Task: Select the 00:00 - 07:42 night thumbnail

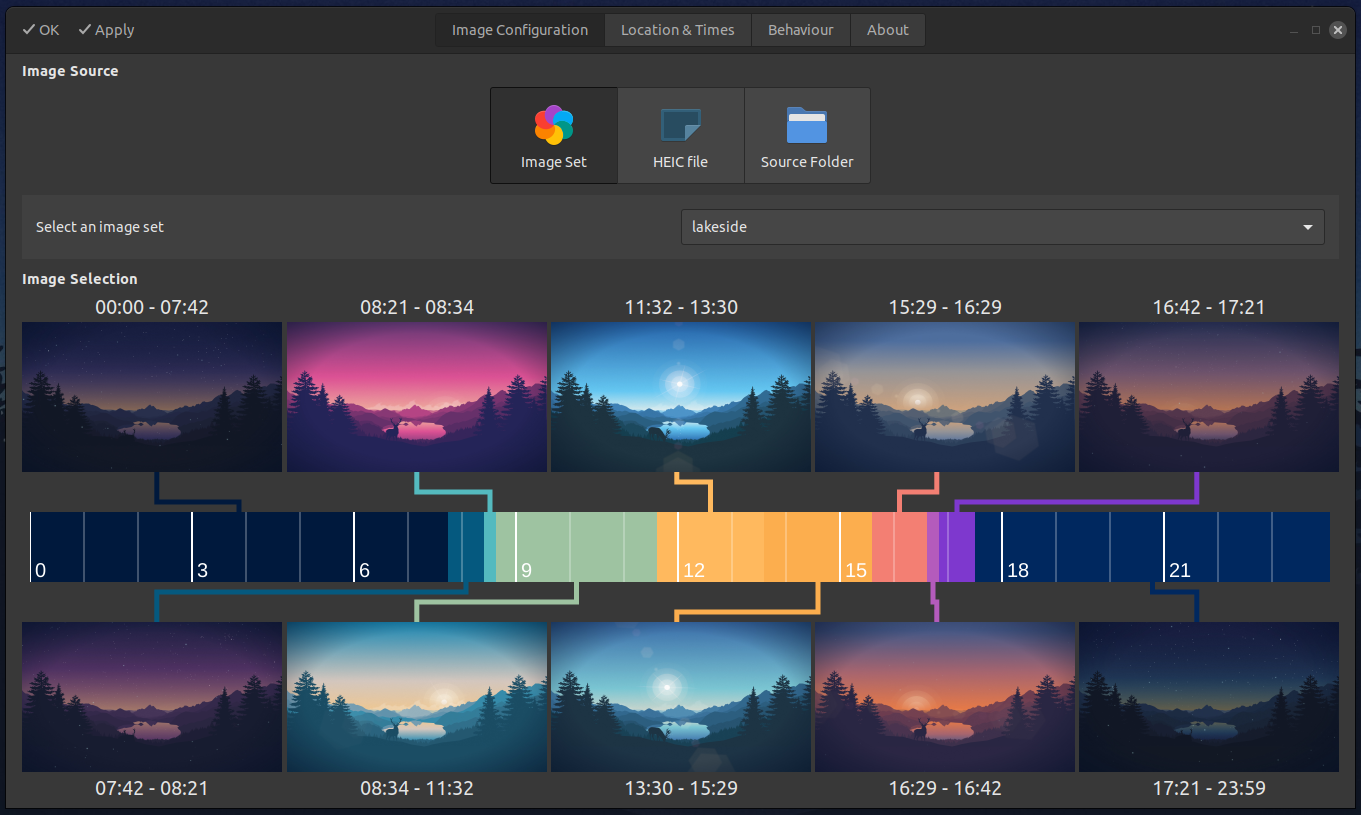Action: (x=152, y=396)
